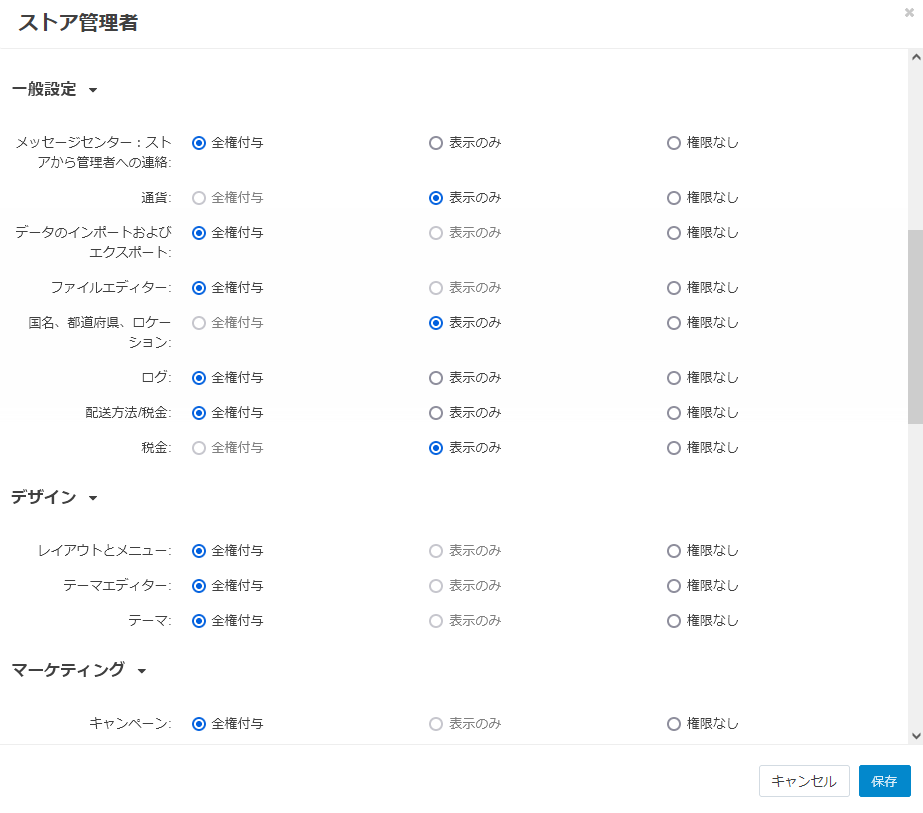This screenshot has width=923, height=813.
Task: Select 表示のみ for 配送方法/税金
Action: click(436, 413)
